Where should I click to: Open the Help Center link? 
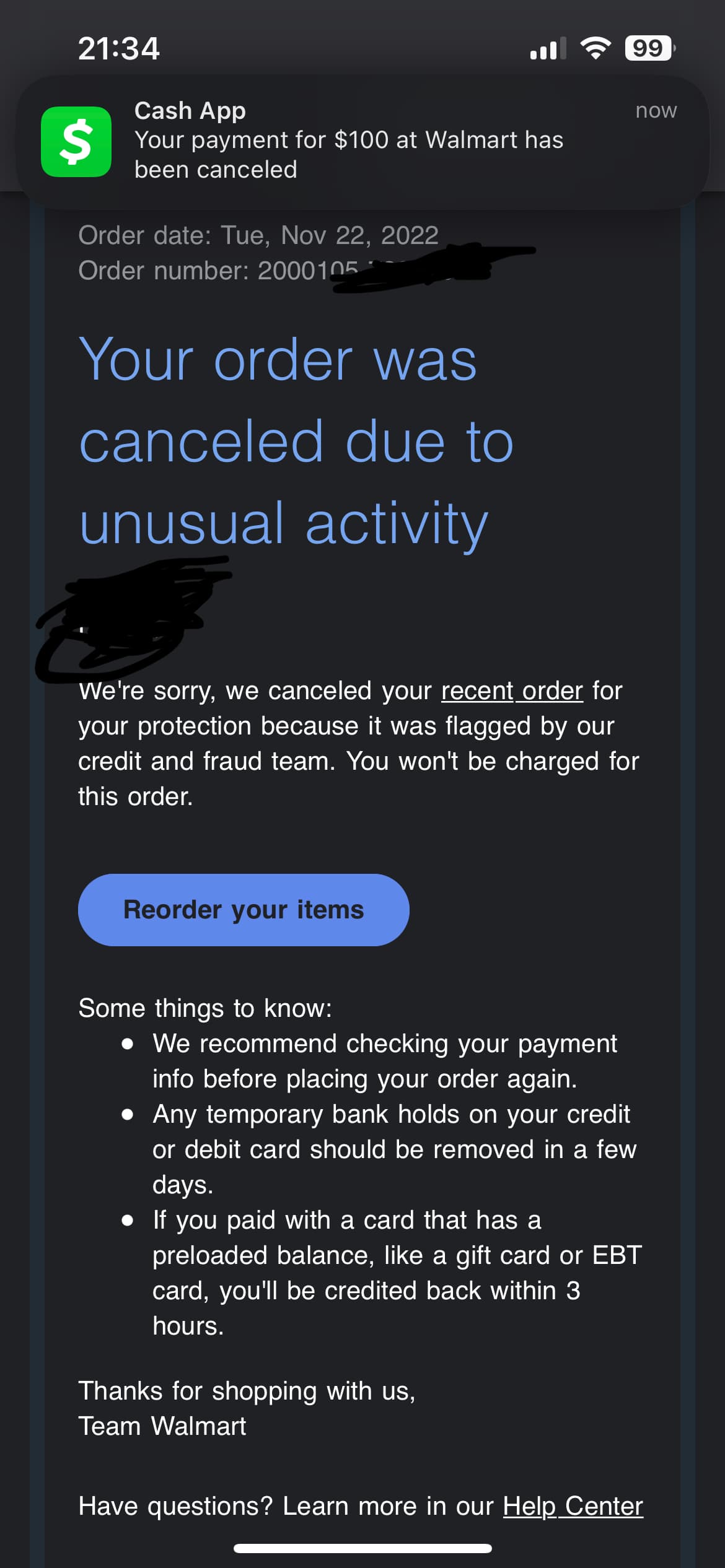tap(573, 1506)
